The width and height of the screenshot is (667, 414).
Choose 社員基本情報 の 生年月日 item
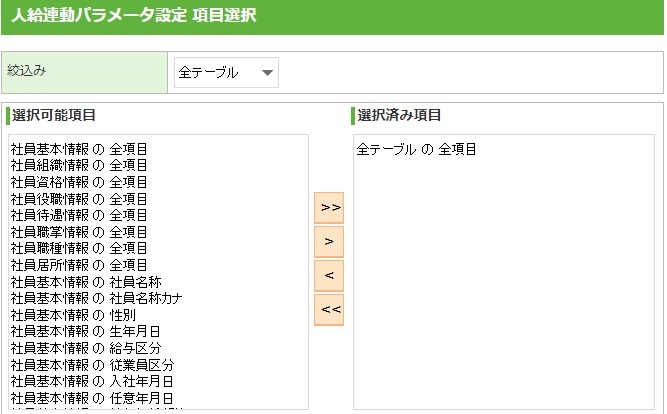click(86, 331)
